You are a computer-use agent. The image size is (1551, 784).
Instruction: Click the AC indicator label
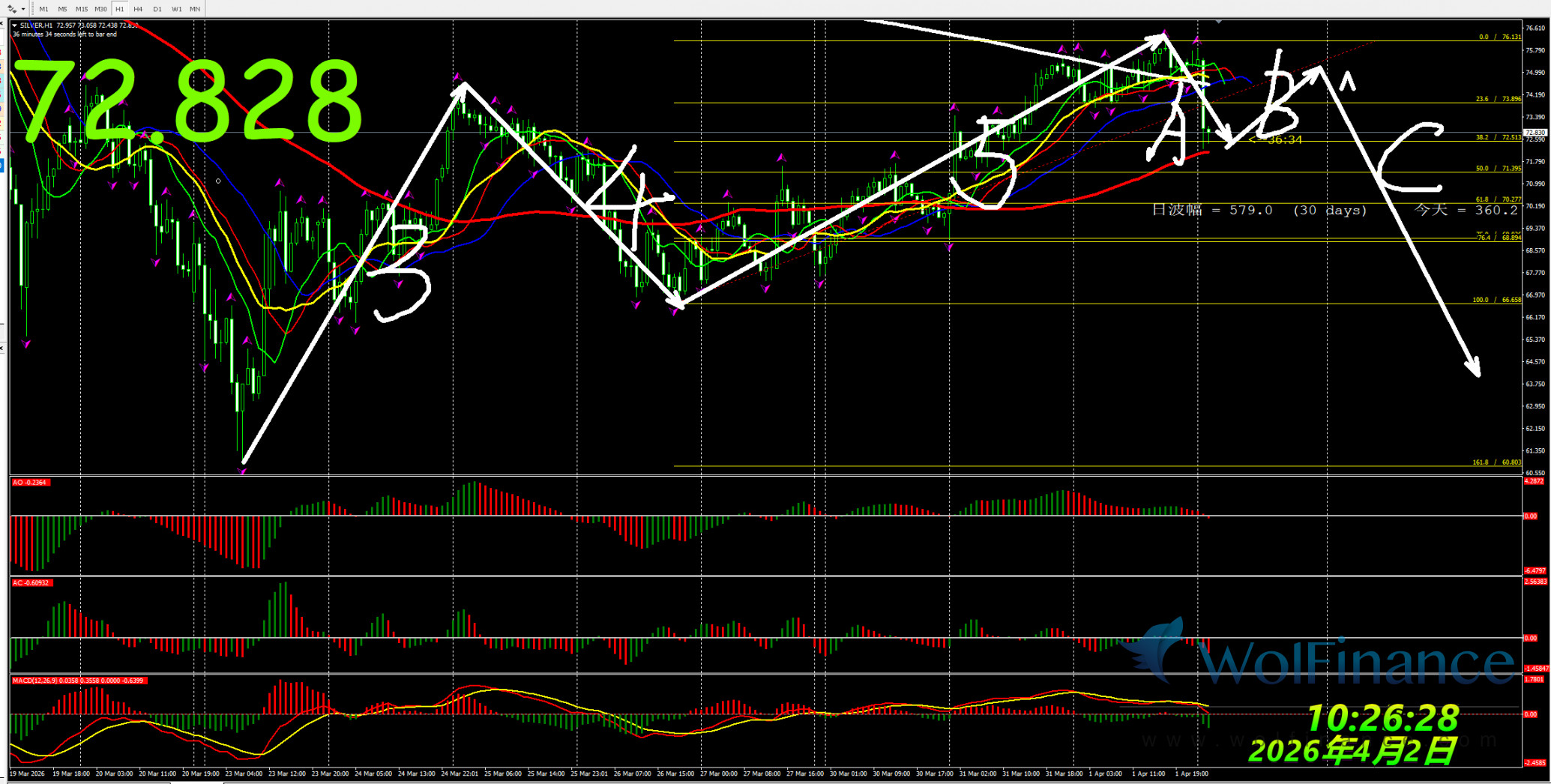coord(31,582)
